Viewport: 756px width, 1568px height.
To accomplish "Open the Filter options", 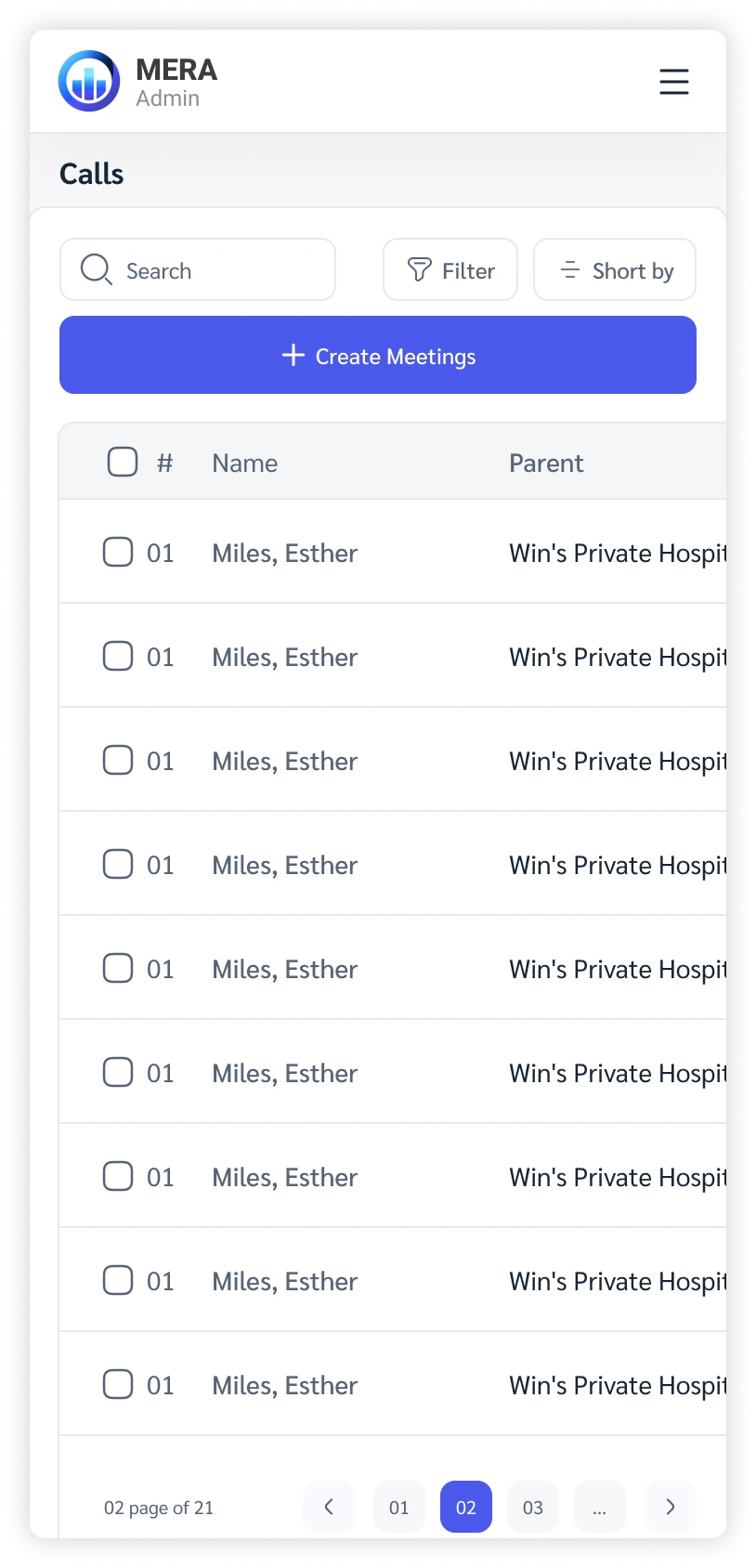I will [x=450, y=269].
